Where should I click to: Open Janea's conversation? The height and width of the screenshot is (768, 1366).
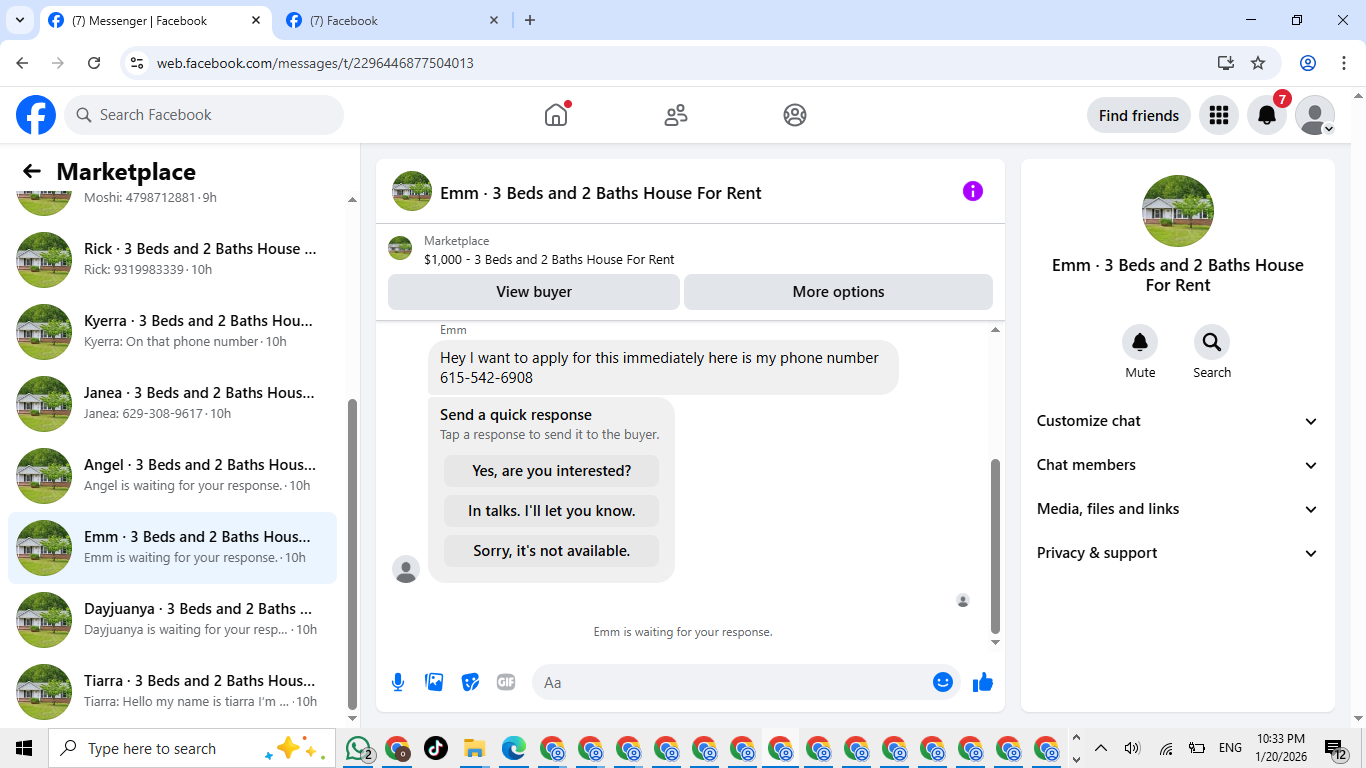(172, 404)
